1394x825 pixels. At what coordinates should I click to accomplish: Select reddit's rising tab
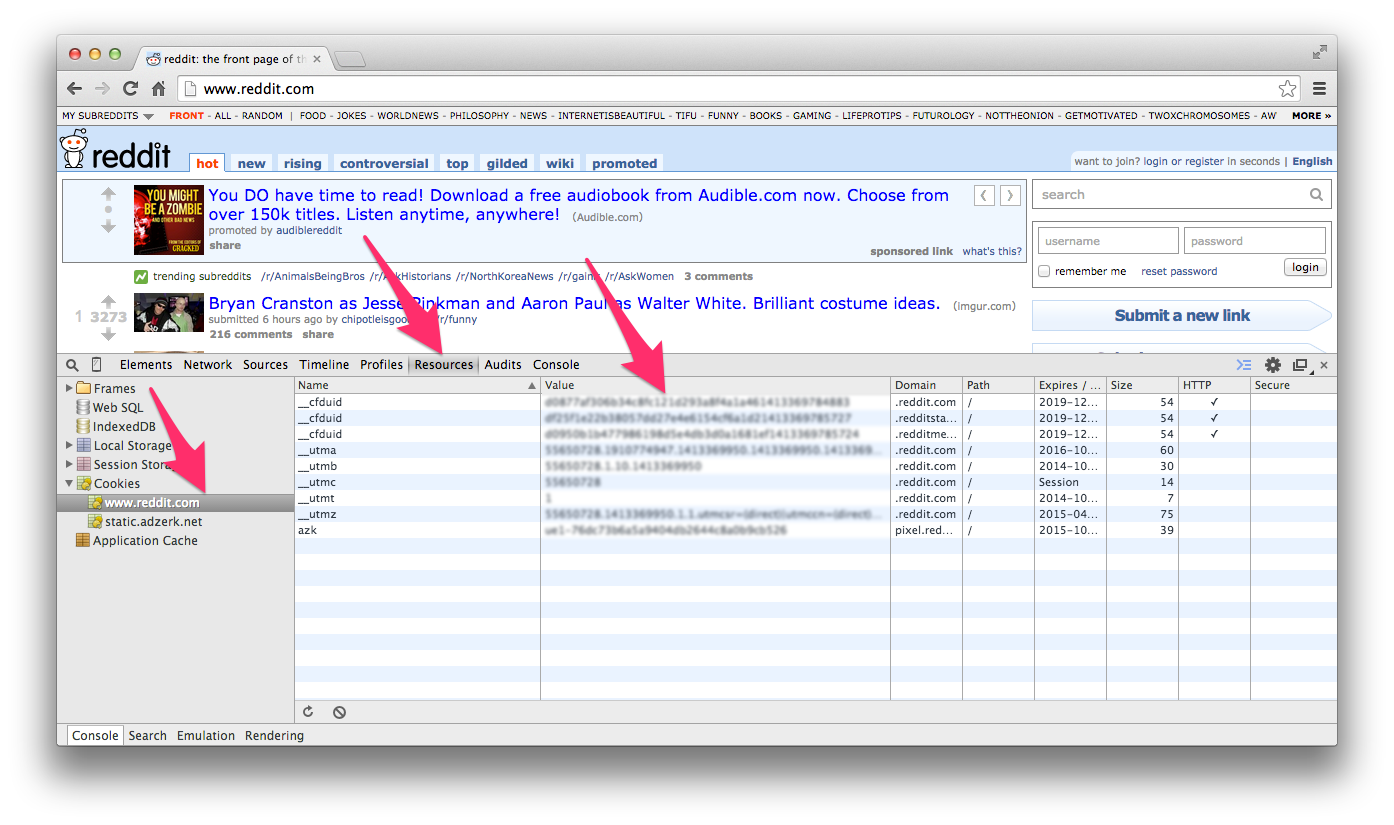pos(302,163)
